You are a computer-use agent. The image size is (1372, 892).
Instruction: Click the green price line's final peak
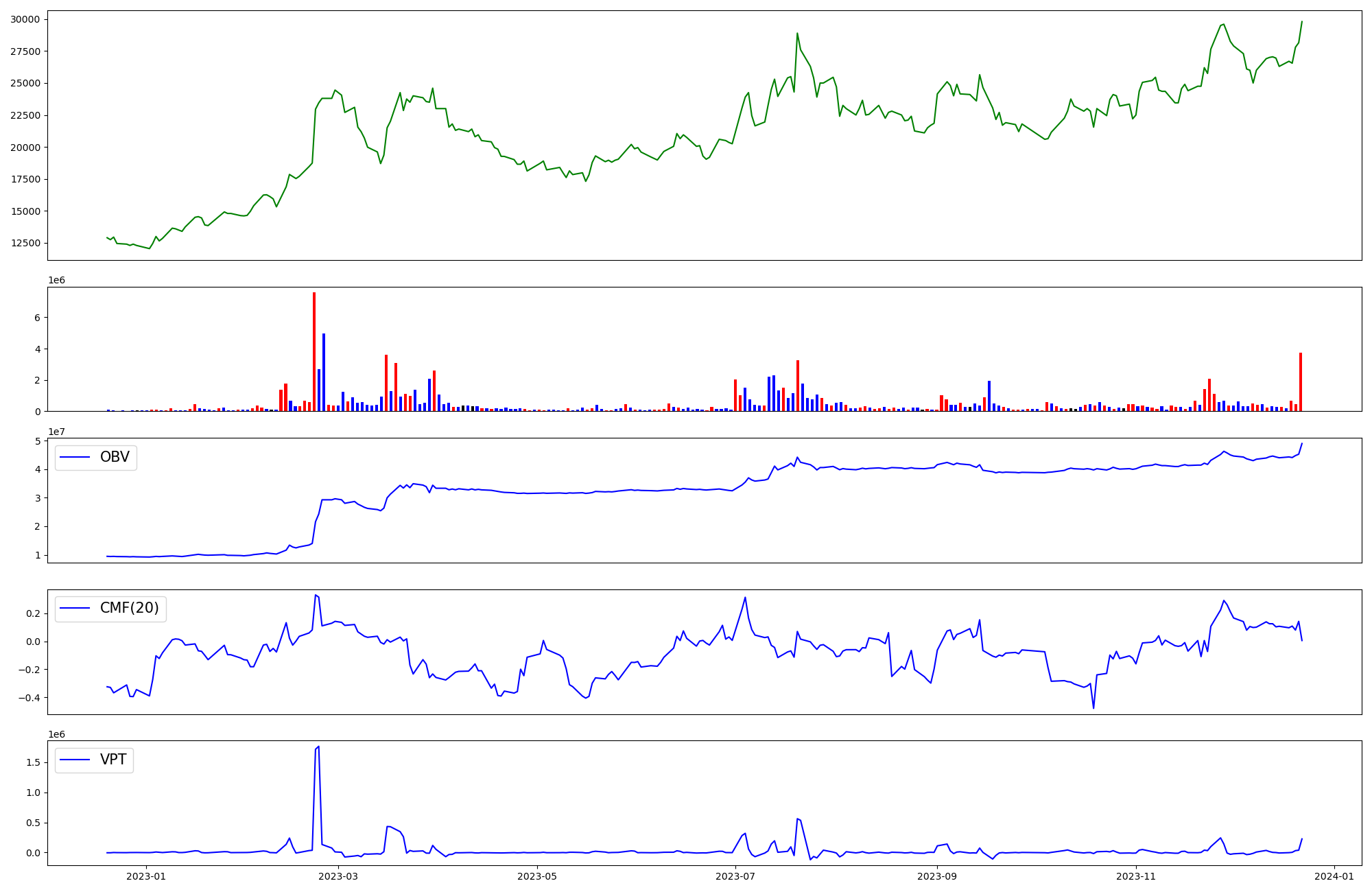1301,21
